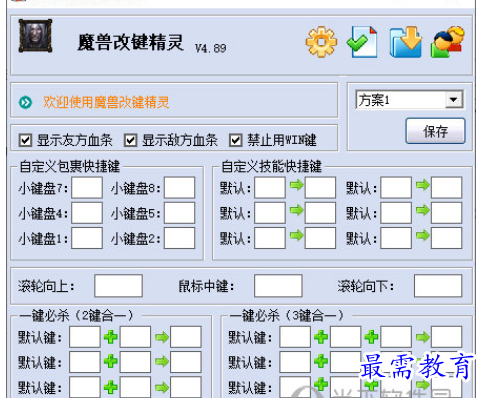Expand the 方案1 dropdown arrow
The image size is (482, 398).
pyautogui.click(x=454, y=99)
